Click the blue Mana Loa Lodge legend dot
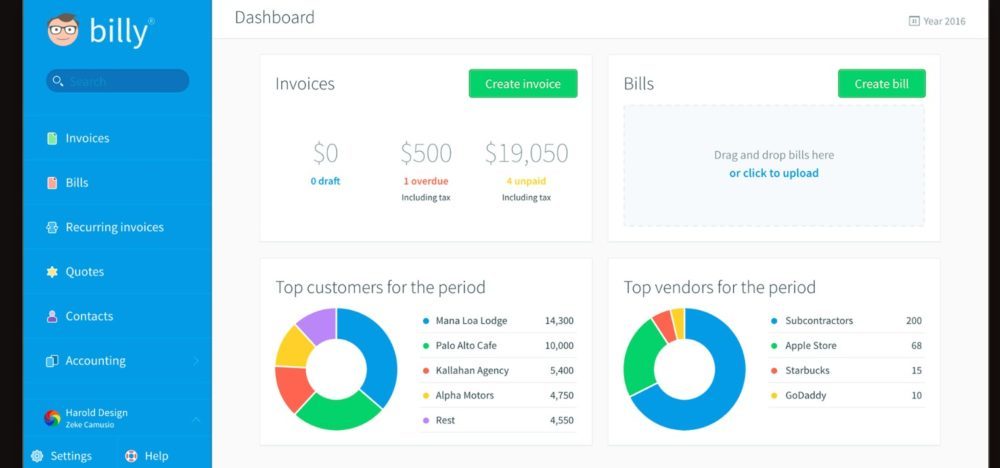 pos(426,321)
